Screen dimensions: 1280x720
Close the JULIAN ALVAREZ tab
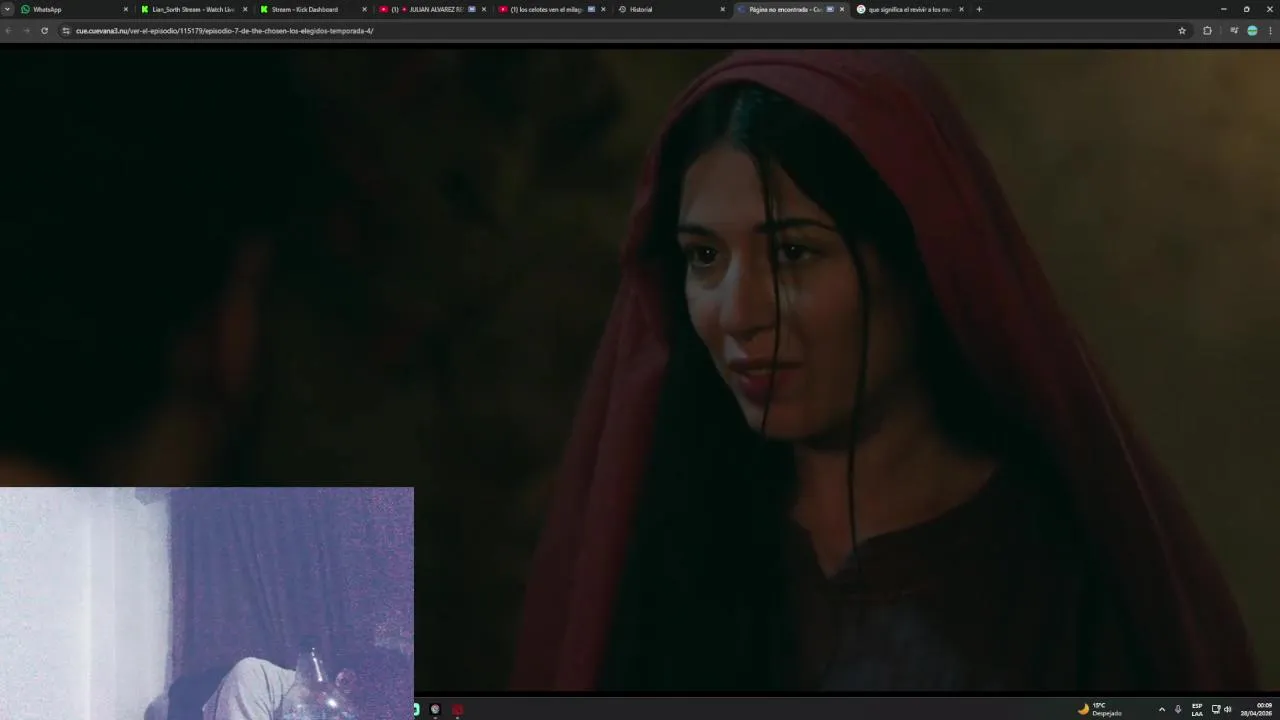coord(484,9)
